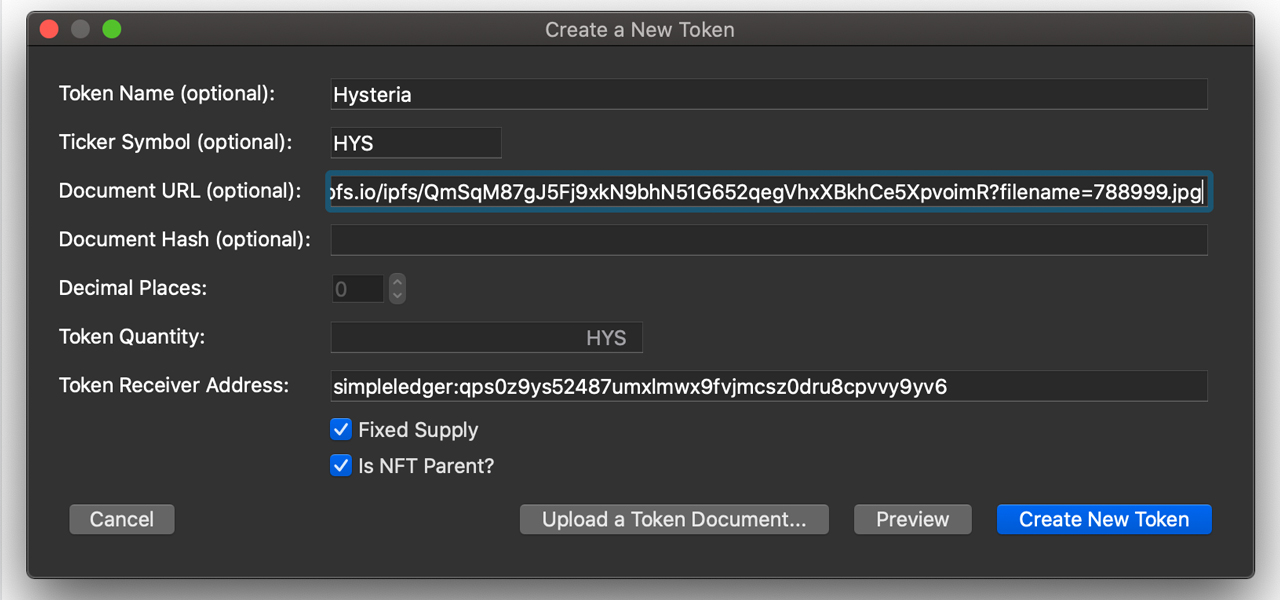Click the Token Name (optional) label
The height and width of the screenshot is (600, 1280).
click(x=167, y=94)
